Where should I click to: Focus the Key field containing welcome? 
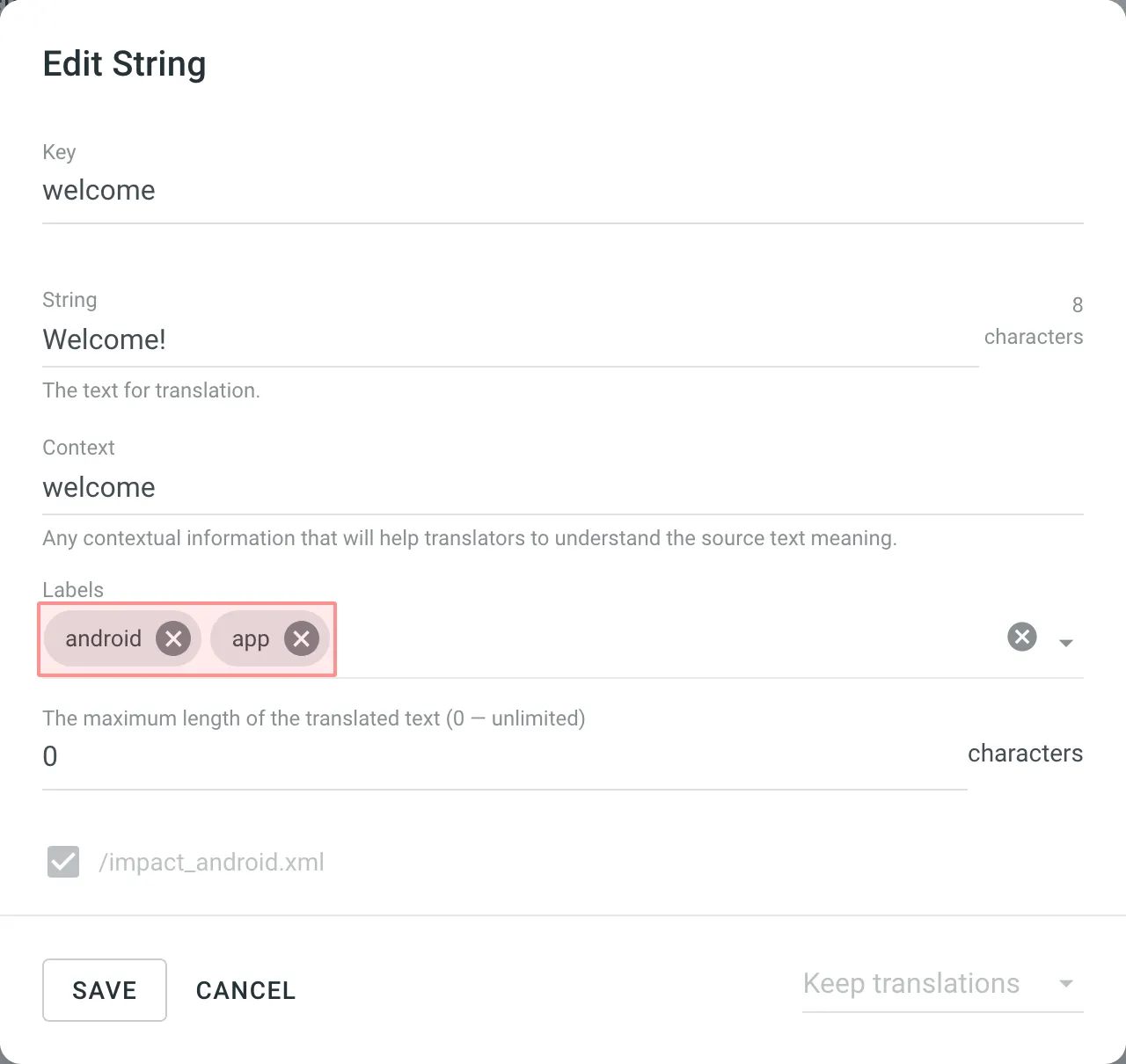561,191
